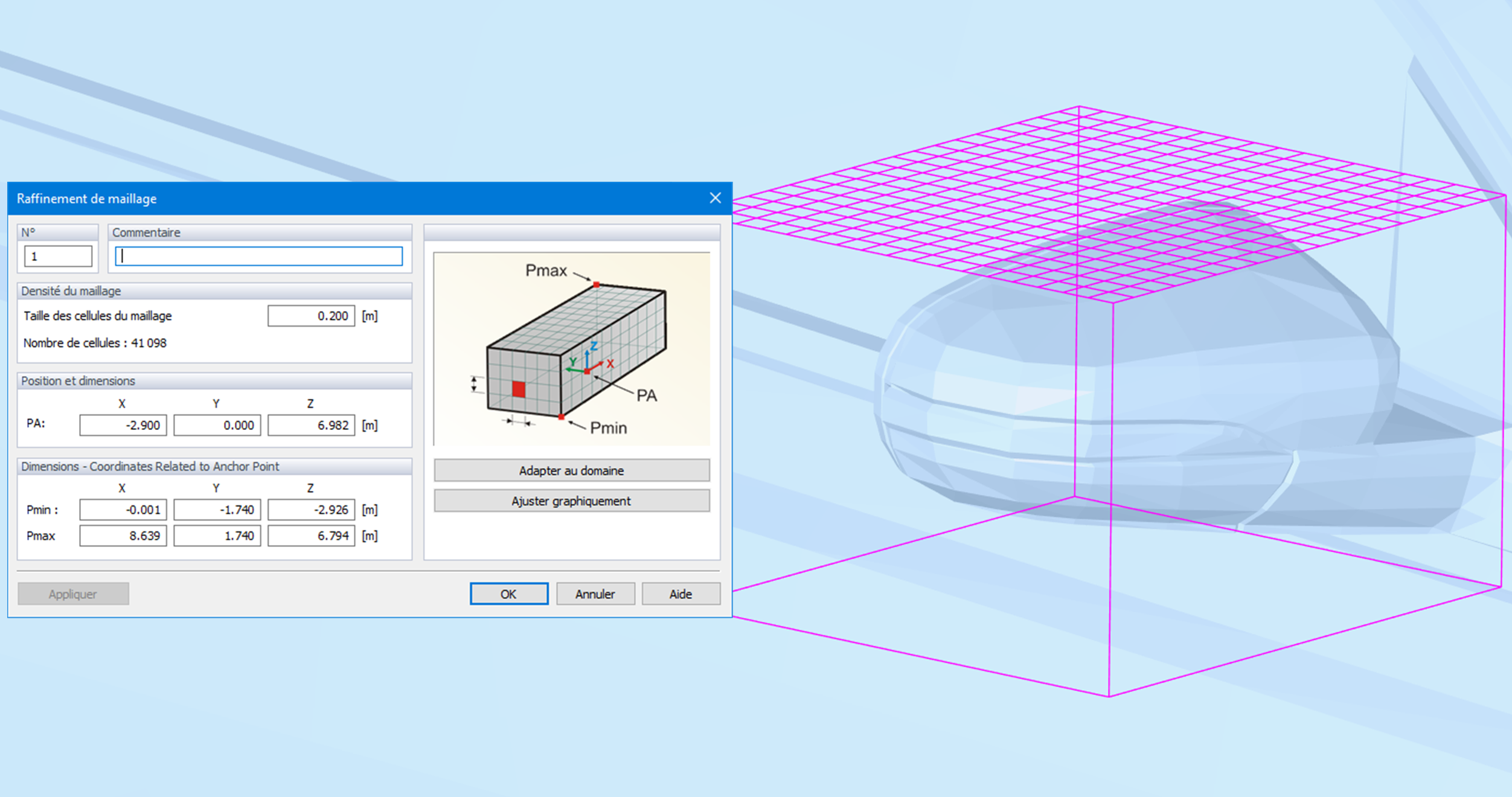Click the mesh box diagram illustration
This screenshot has width=1512, height=797.
[x=571, y=349]
